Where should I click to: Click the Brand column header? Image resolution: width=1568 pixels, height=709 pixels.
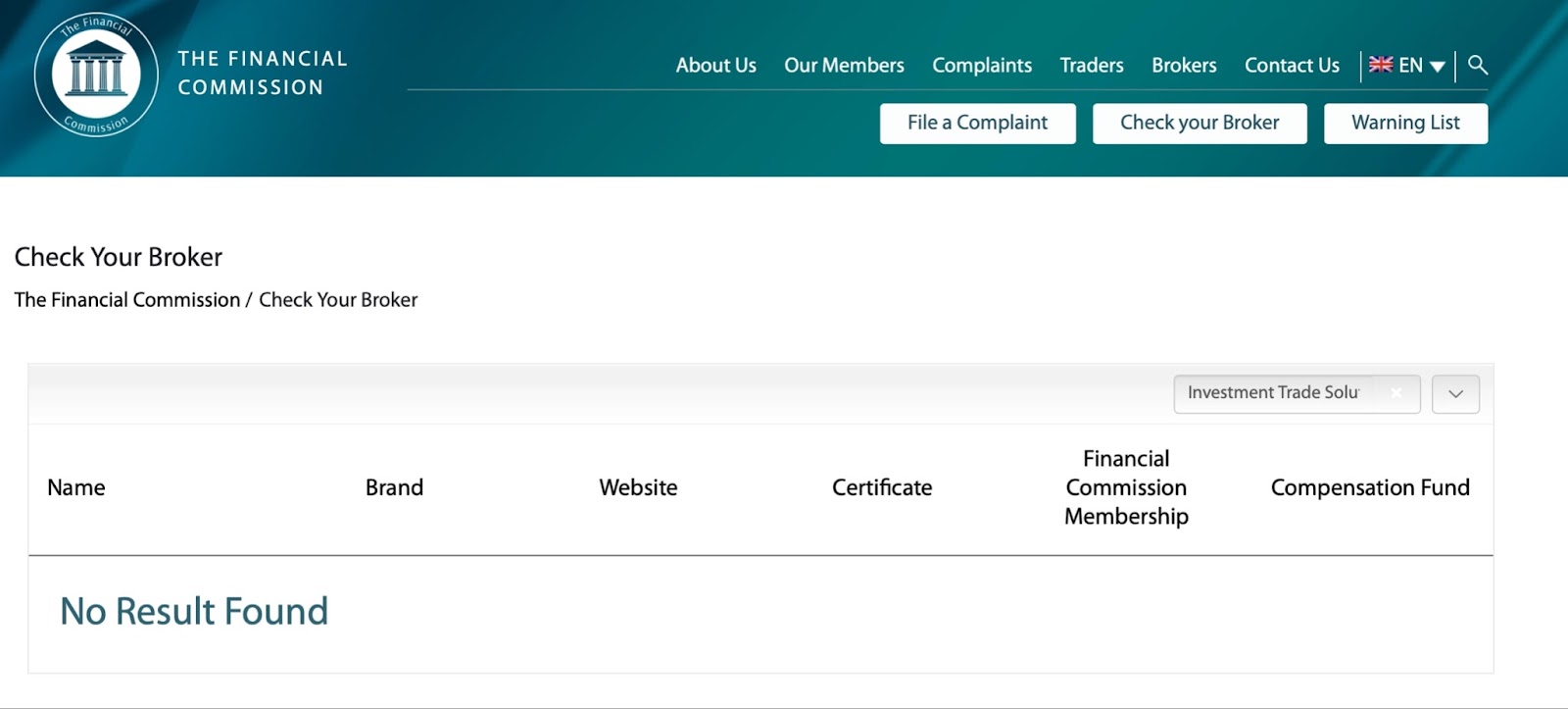coord(395,487)
